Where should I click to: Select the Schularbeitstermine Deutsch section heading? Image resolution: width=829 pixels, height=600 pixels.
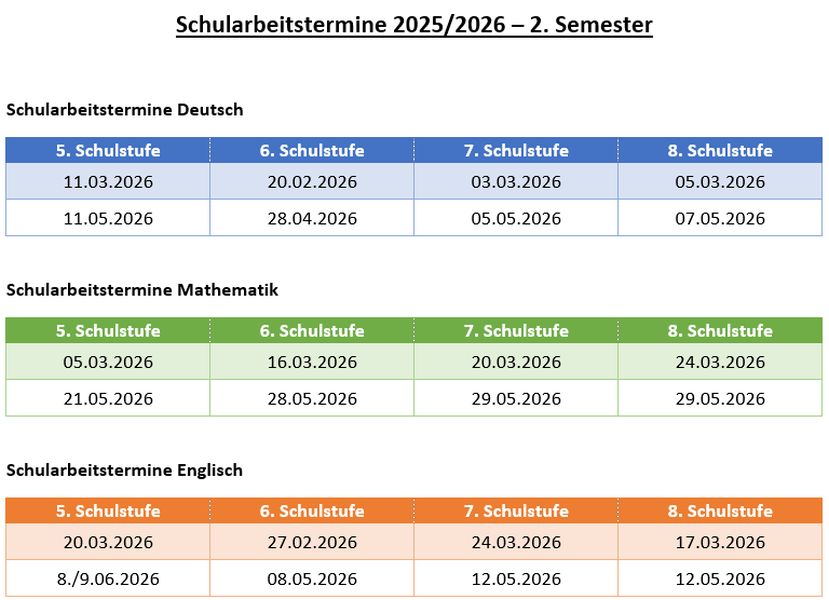(125, 109)
